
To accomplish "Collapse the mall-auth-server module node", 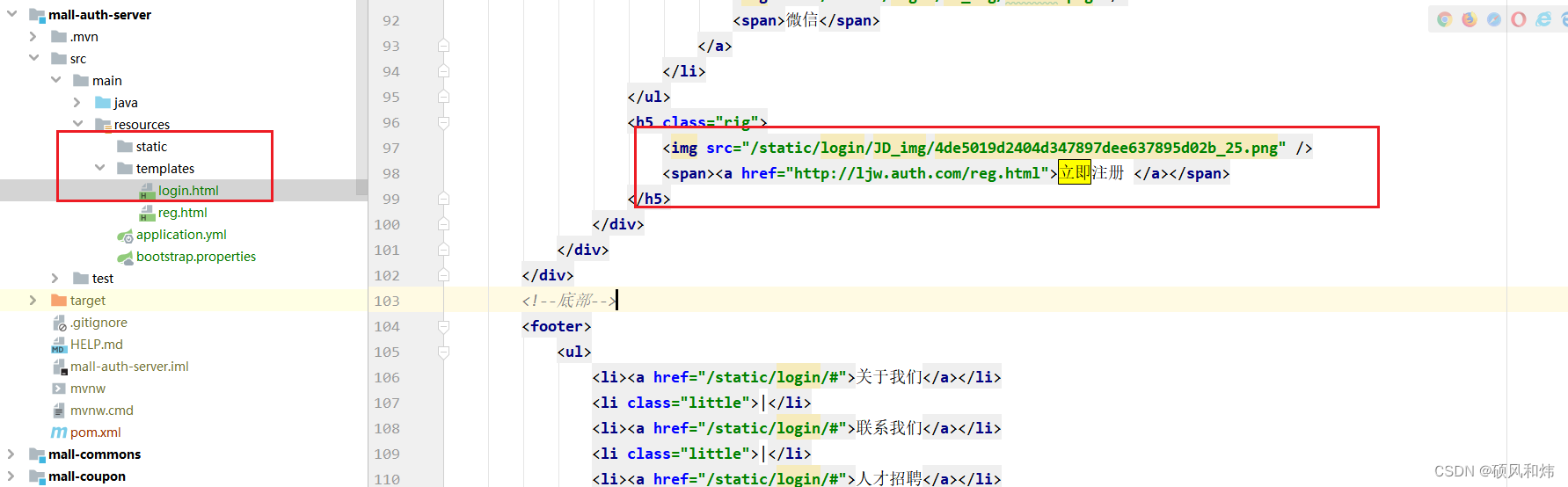I will click(x=11, y=14).
